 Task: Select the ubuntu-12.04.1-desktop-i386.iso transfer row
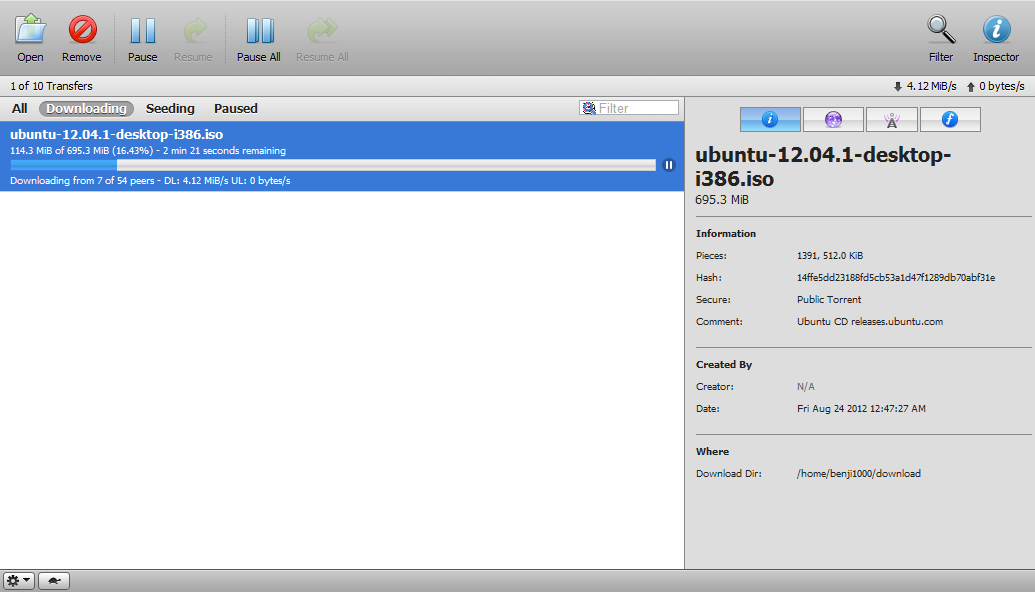tap(342, 156)
